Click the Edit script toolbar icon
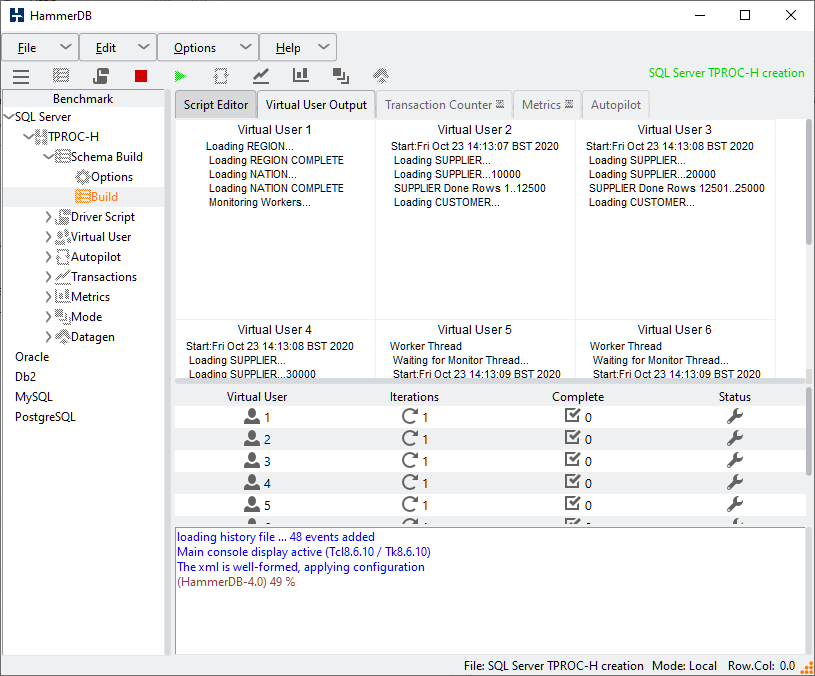This screenshot has width=815, height=676. pos(61,76)
